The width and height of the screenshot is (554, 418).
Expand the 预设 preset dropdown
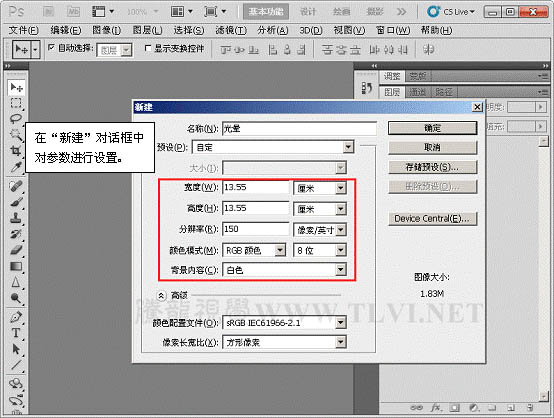pos(273,147)
